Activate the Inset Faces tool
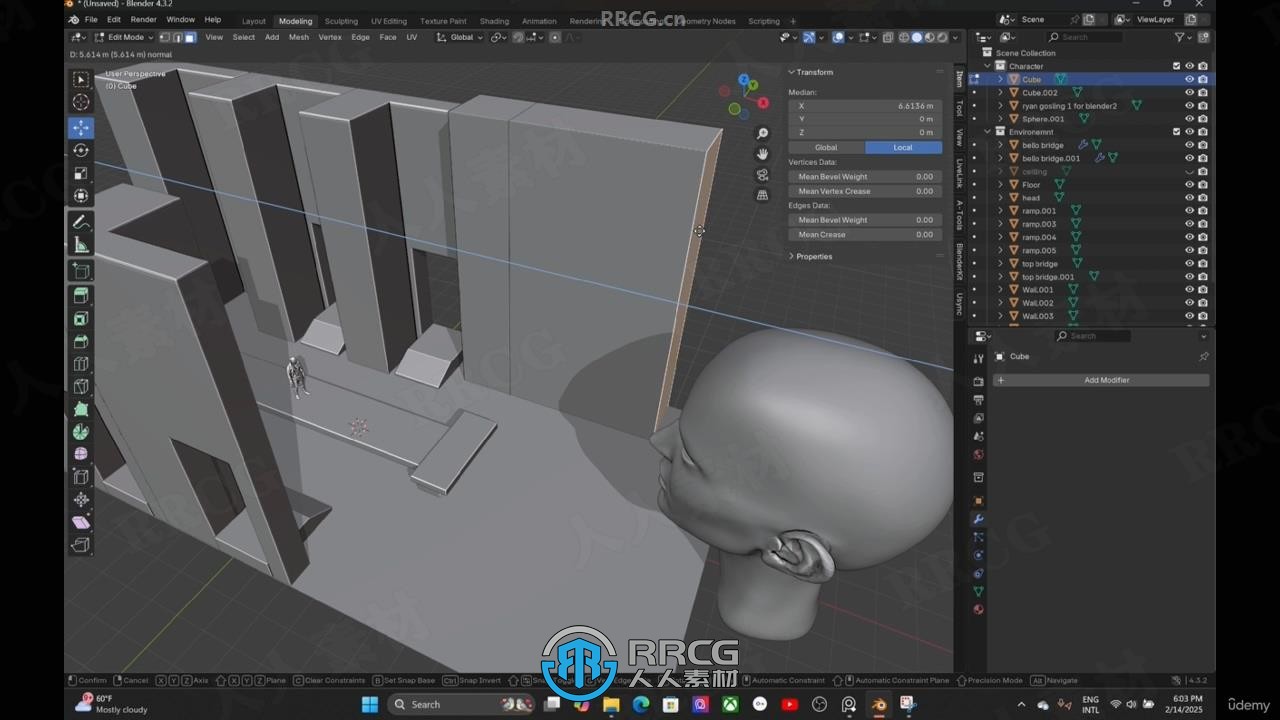This screenshot has width=1280, height=720. 81,319
